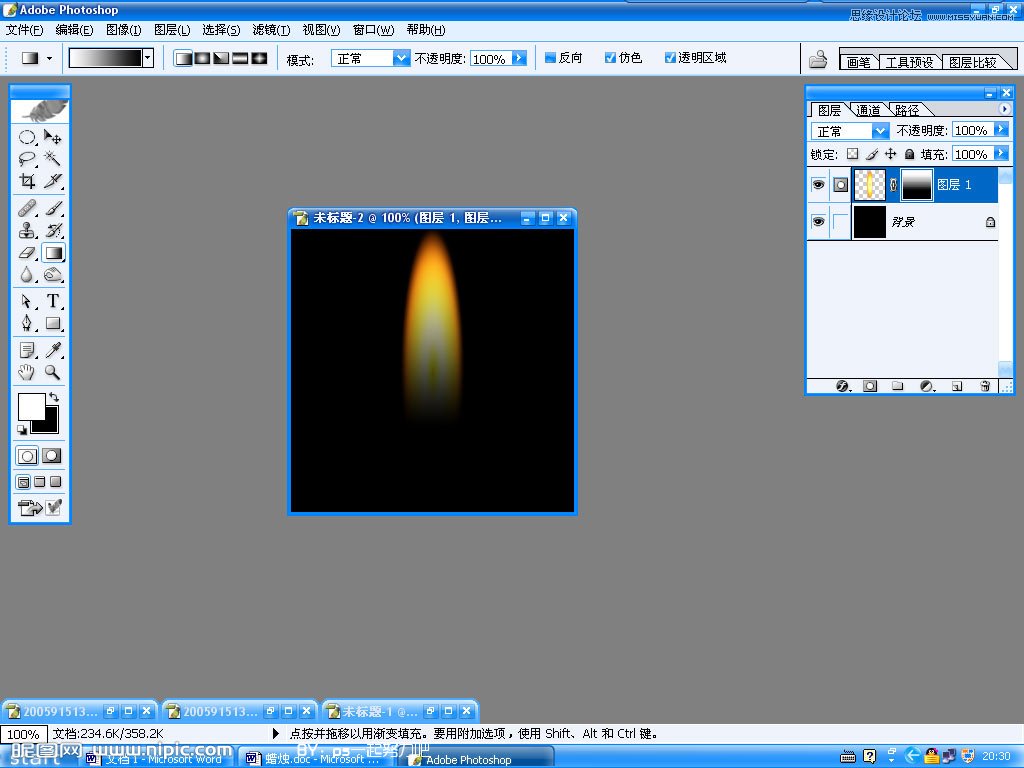Delete layer using the trash icon
1024x768 pixels.
(985, 386)
